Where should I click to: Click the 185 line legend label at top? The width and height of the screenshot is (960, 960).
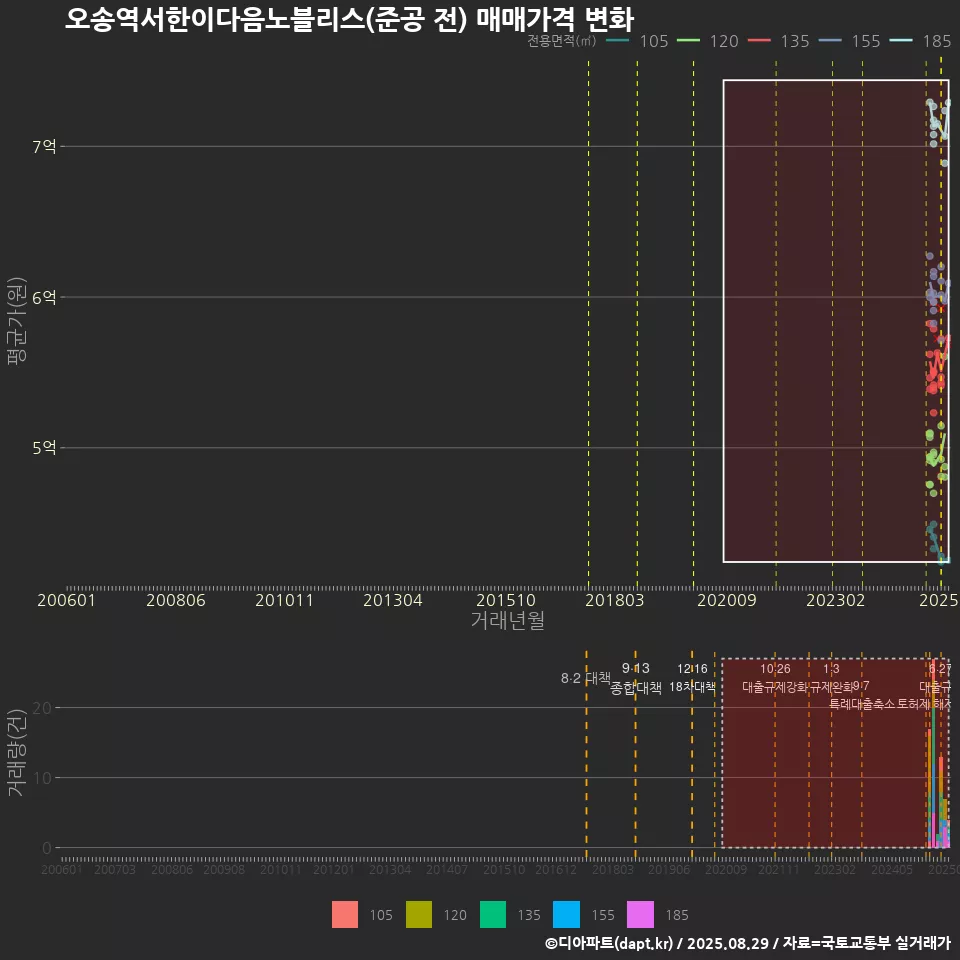point(937,41)
